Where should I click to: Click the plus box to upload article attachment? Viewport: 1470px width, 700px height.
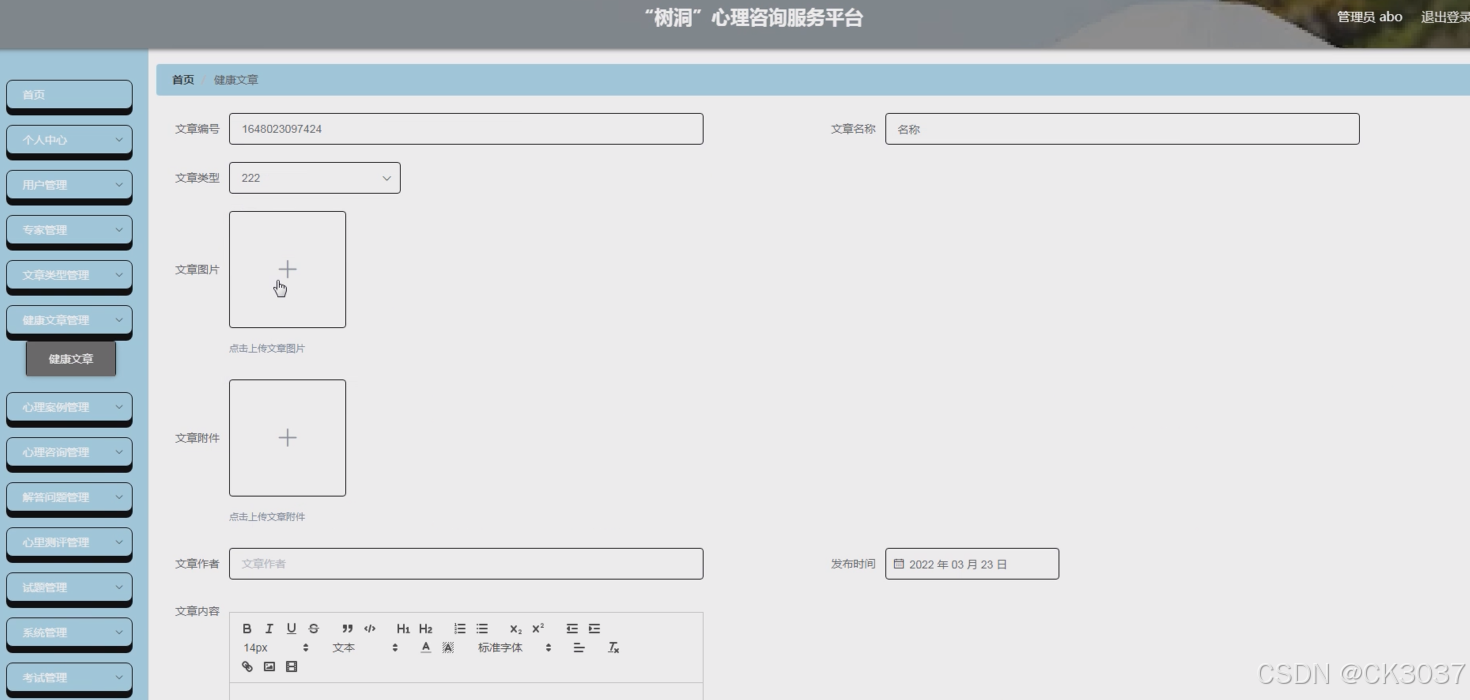tap(287, 437)
